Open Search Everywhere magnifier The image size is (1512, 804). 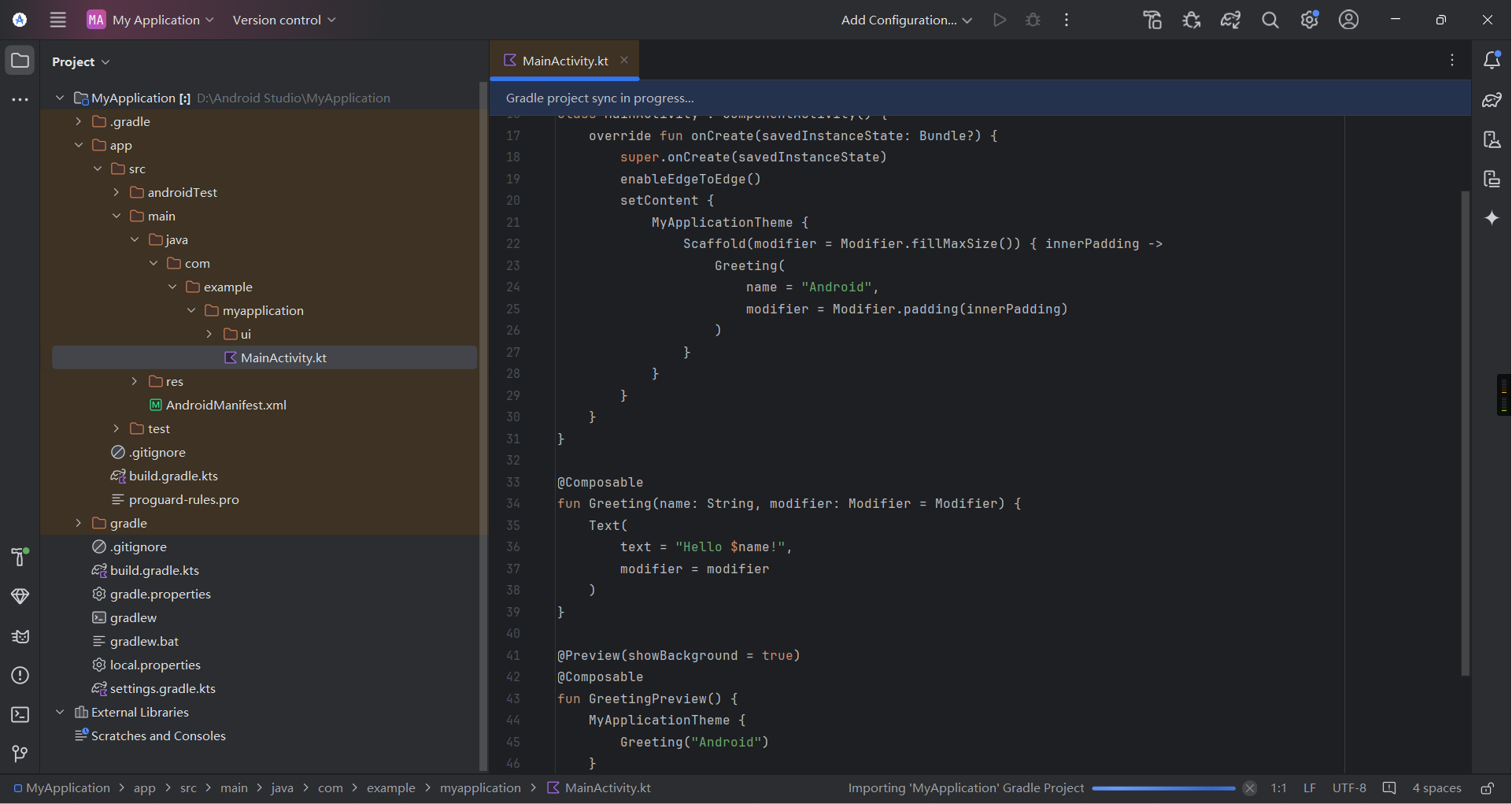tap(1270, 20)
